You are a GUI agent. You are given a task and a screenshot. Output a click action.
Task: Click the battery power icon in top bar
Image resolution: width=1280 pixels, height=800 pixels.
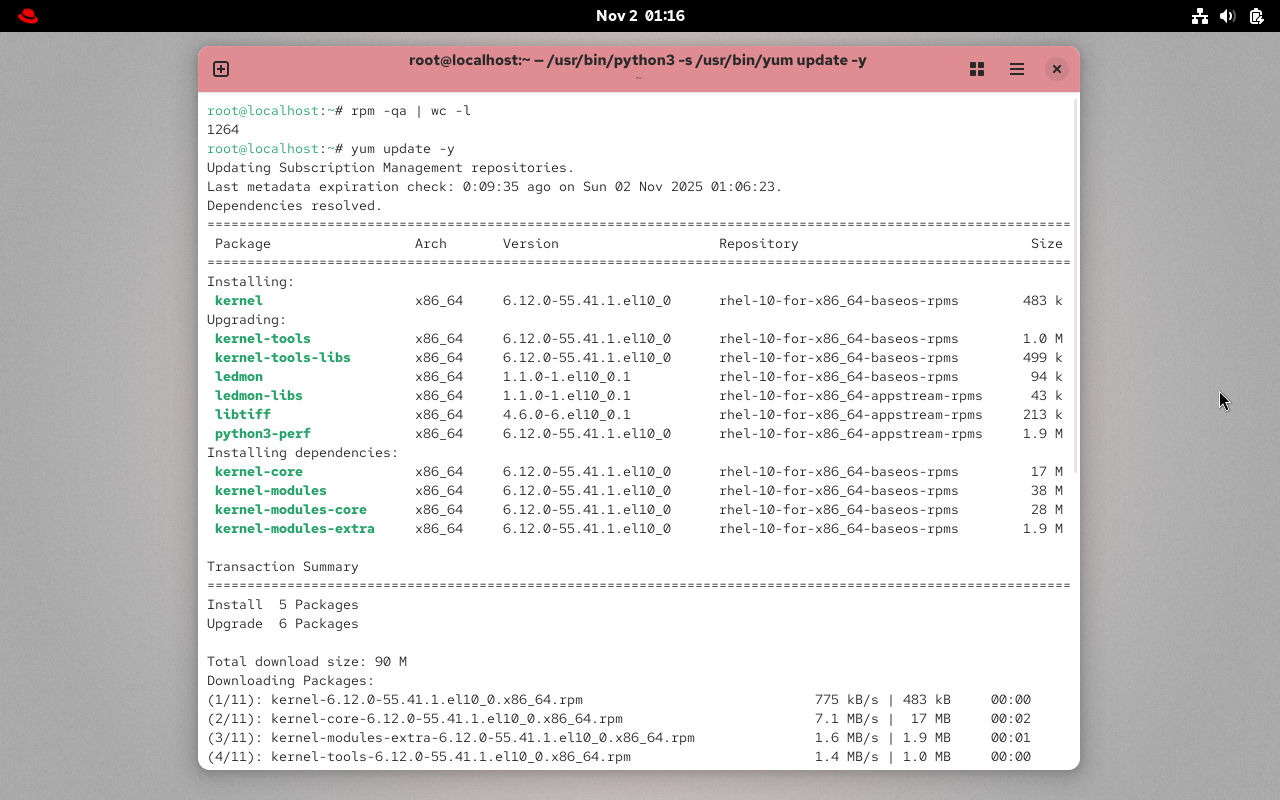coord(1256,16)
